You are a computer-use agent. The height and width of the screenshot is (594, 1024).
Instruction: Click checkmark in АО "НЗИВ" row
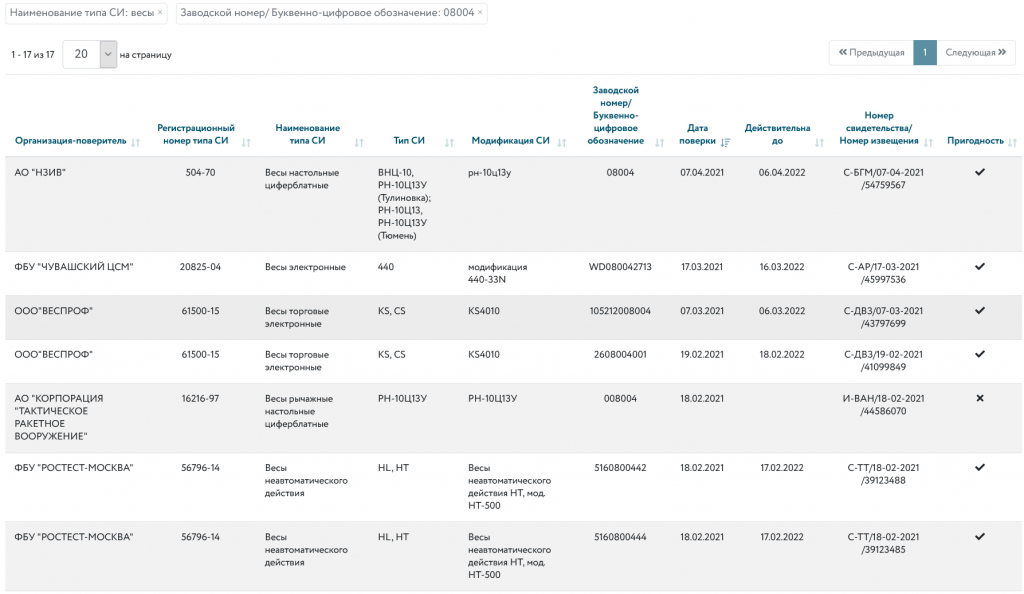(x=980, y=172)
